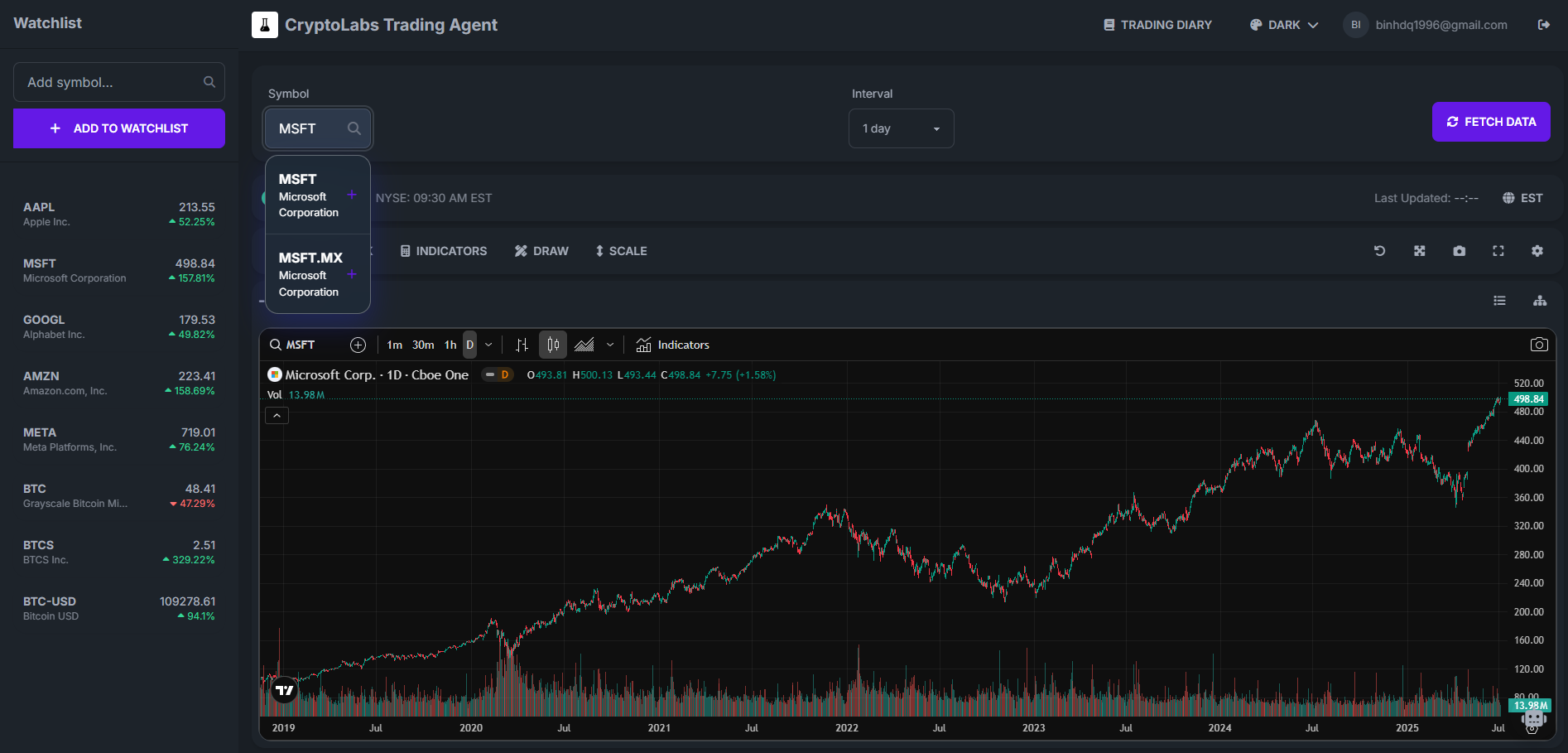
Task: Click the FETCH DATA button
Action: (1491, 122)
